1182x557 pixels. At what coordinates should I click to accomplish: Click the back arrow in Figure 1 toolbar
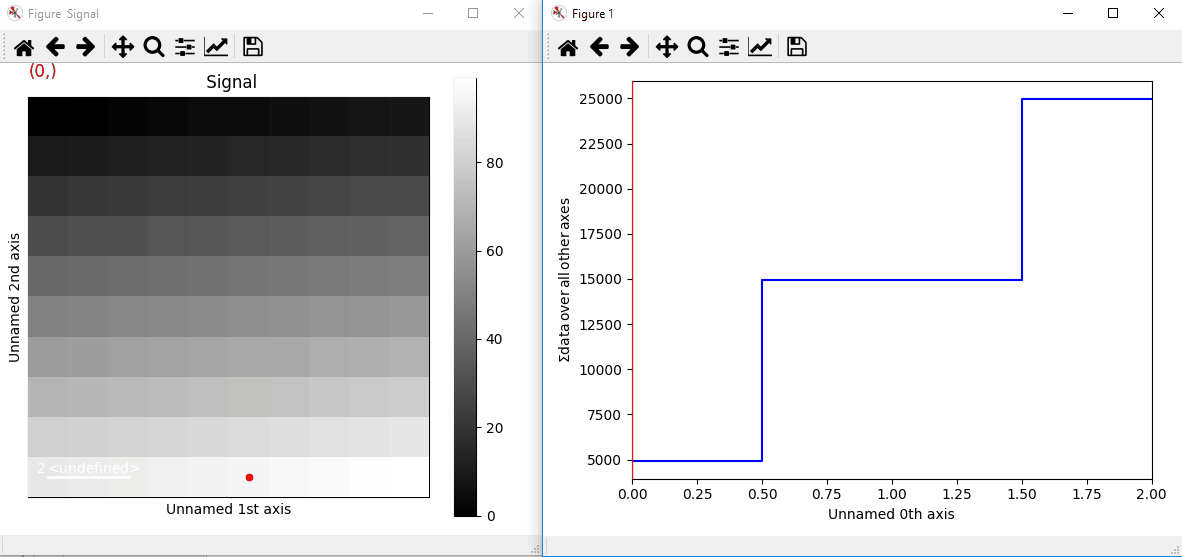[x=598, y=47]
